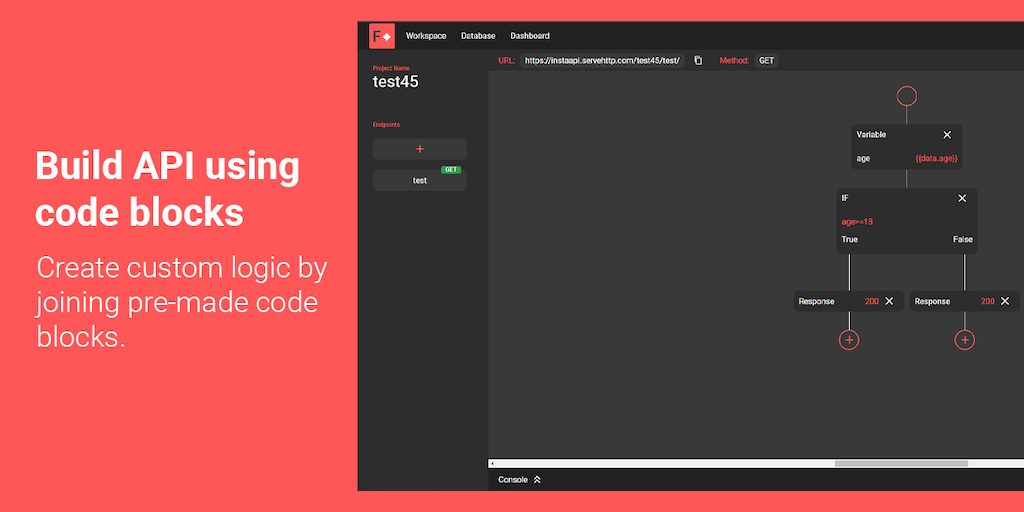The height and width of the screenshot is (512, 1024).
Task: Open the Workspace menu
Action: click(x=426, y=36)
